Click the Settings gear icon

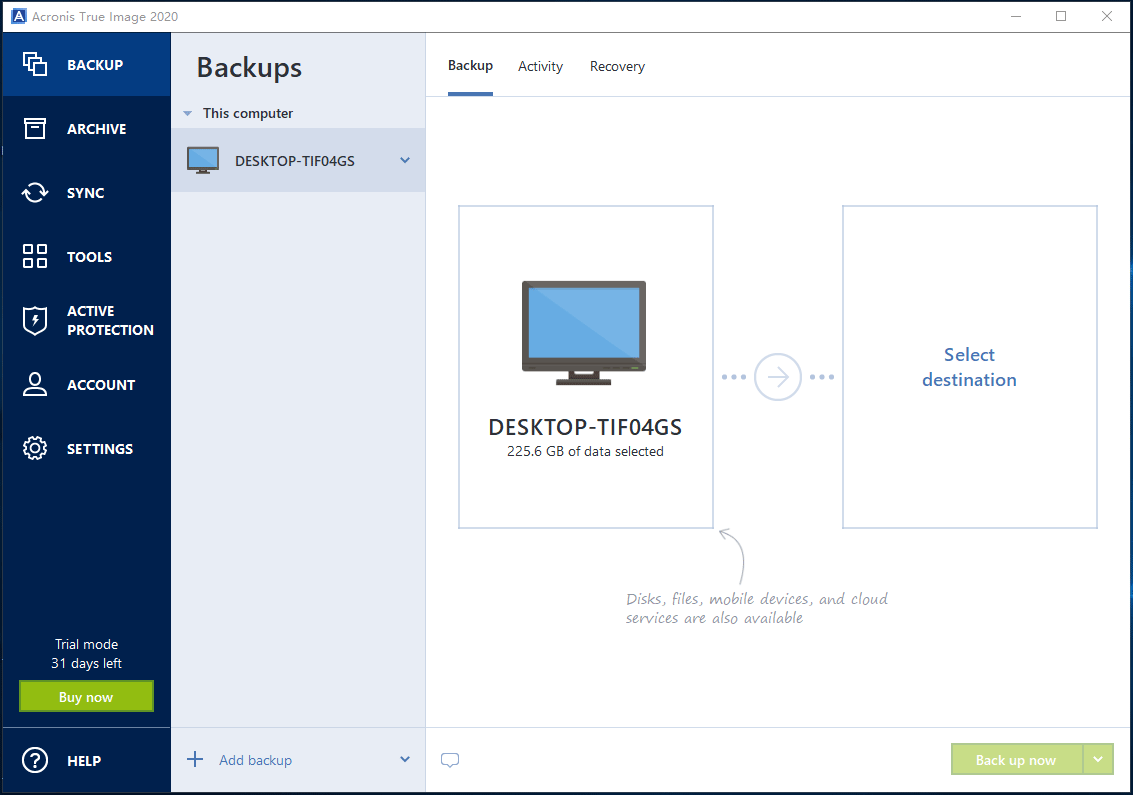coord(35,448)
